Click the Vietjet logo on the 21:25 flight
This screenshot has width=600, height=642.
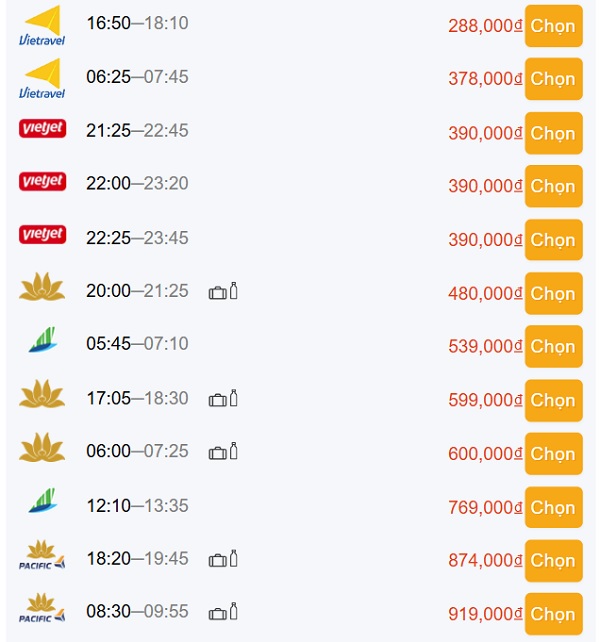(x=42, y=128)
